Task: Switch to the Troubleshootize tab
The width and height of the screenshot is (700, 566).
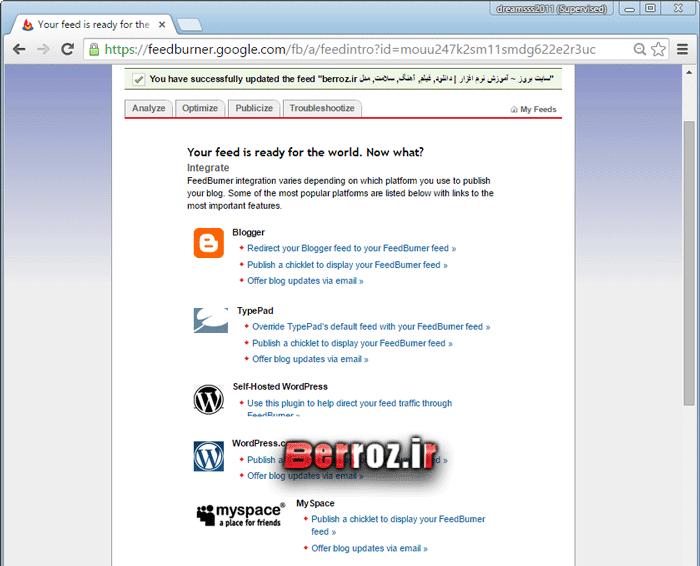Action: click(322, 108)
